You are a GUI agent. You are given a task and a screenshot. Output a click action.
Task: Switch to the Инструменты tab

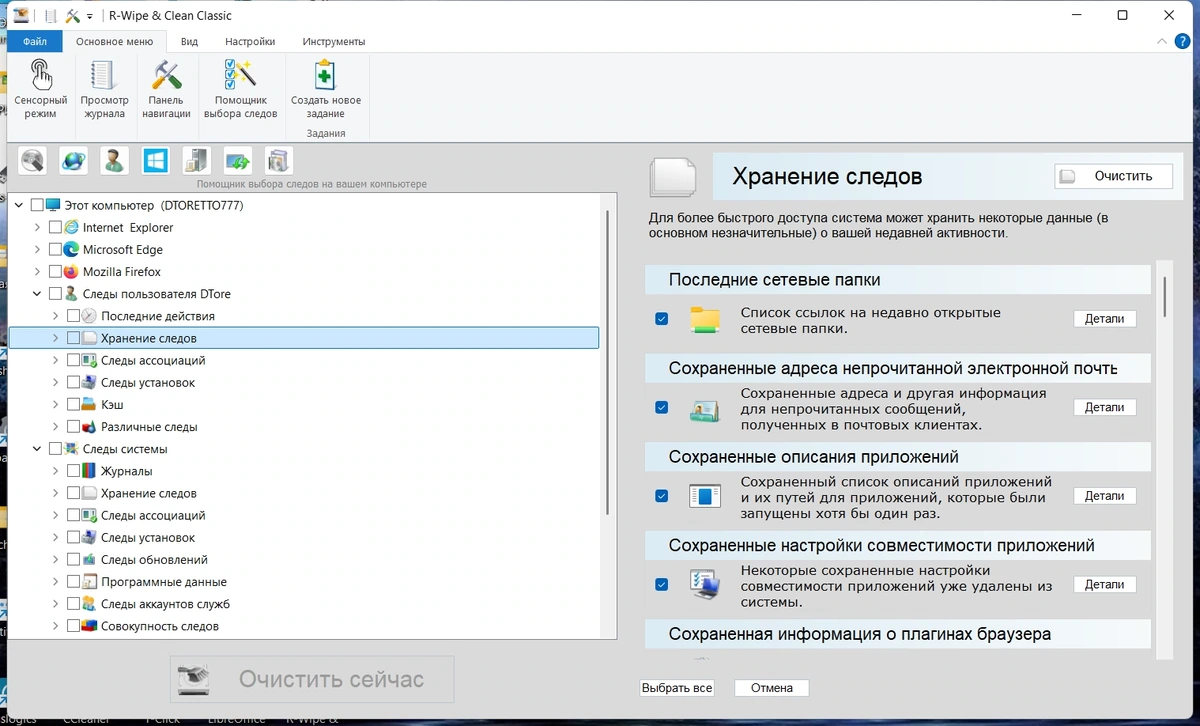pos(335,42)
